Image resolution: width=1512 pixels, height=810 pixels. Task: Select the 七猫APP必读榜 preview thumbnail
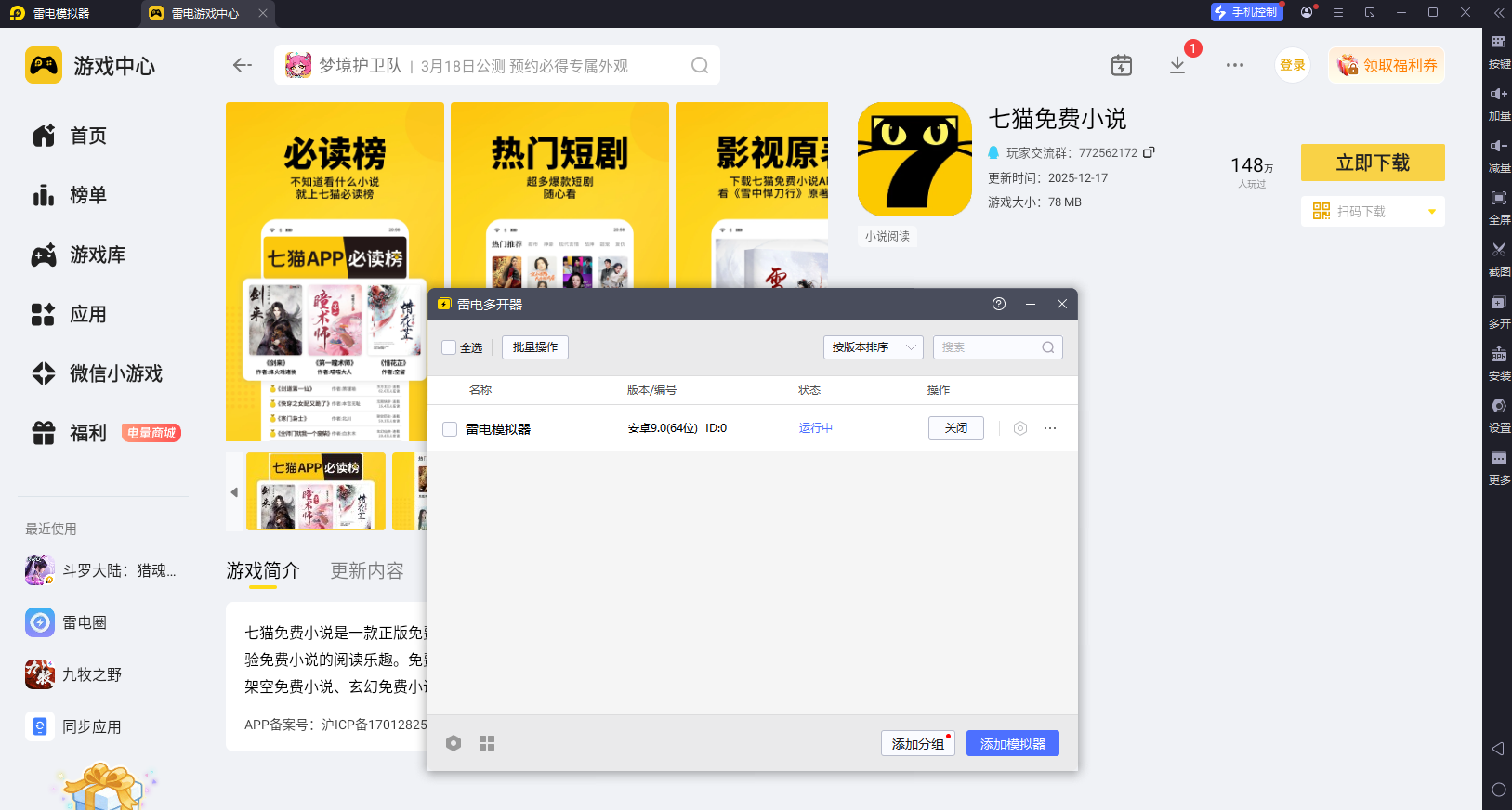coord(316,491)
